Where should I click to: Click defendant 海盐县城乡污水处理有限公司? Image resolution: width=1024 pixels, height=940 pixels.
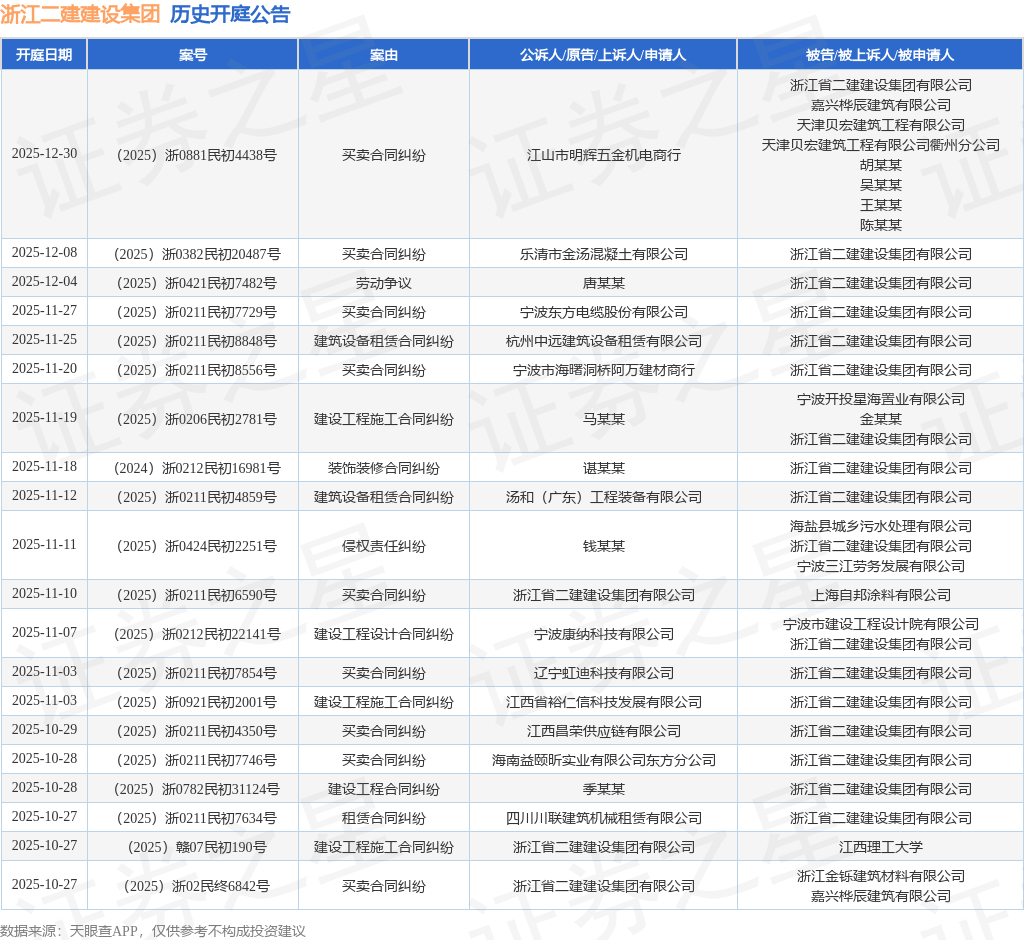(880, 526)
